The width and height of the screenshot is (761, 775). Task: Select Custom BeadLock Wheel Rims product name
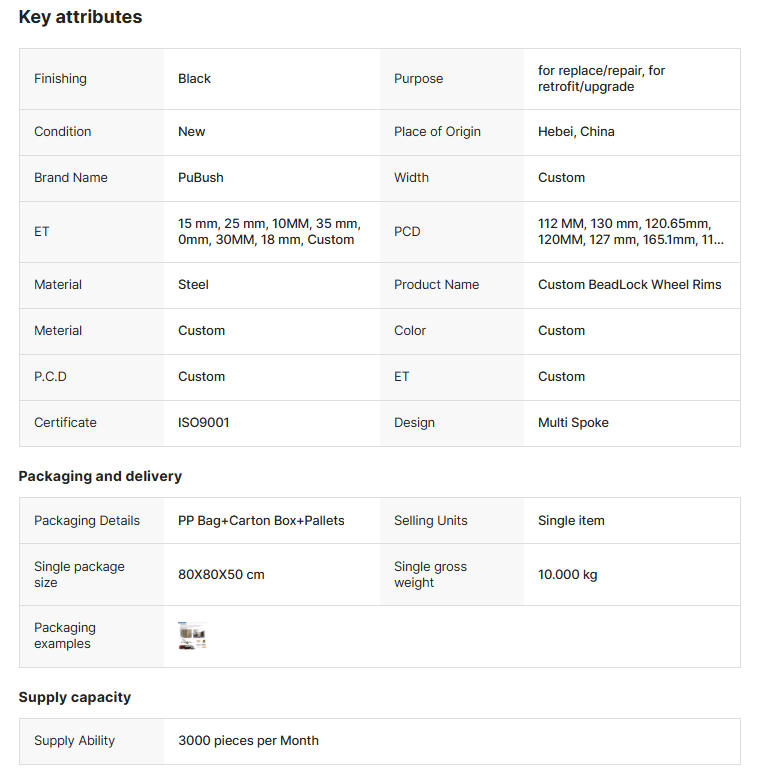tap(629, 285)
